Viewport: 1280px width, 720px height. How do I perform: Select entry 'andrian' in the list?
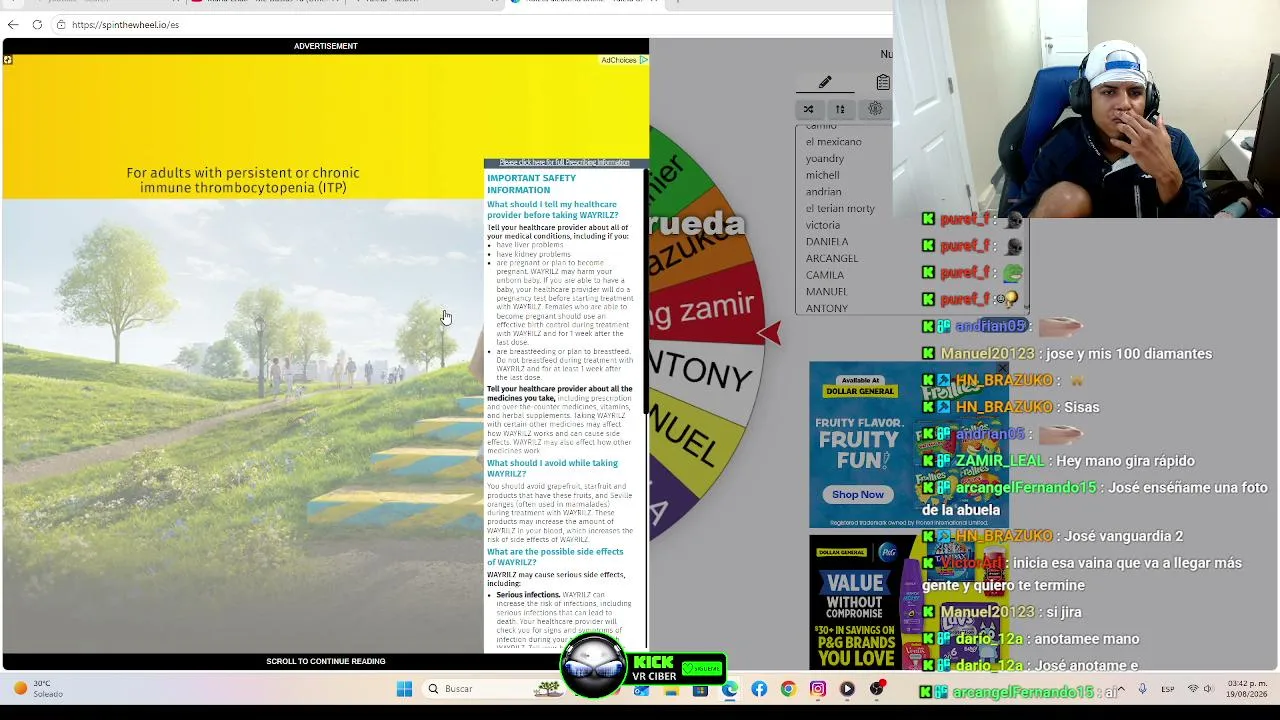tap(824, 192)
